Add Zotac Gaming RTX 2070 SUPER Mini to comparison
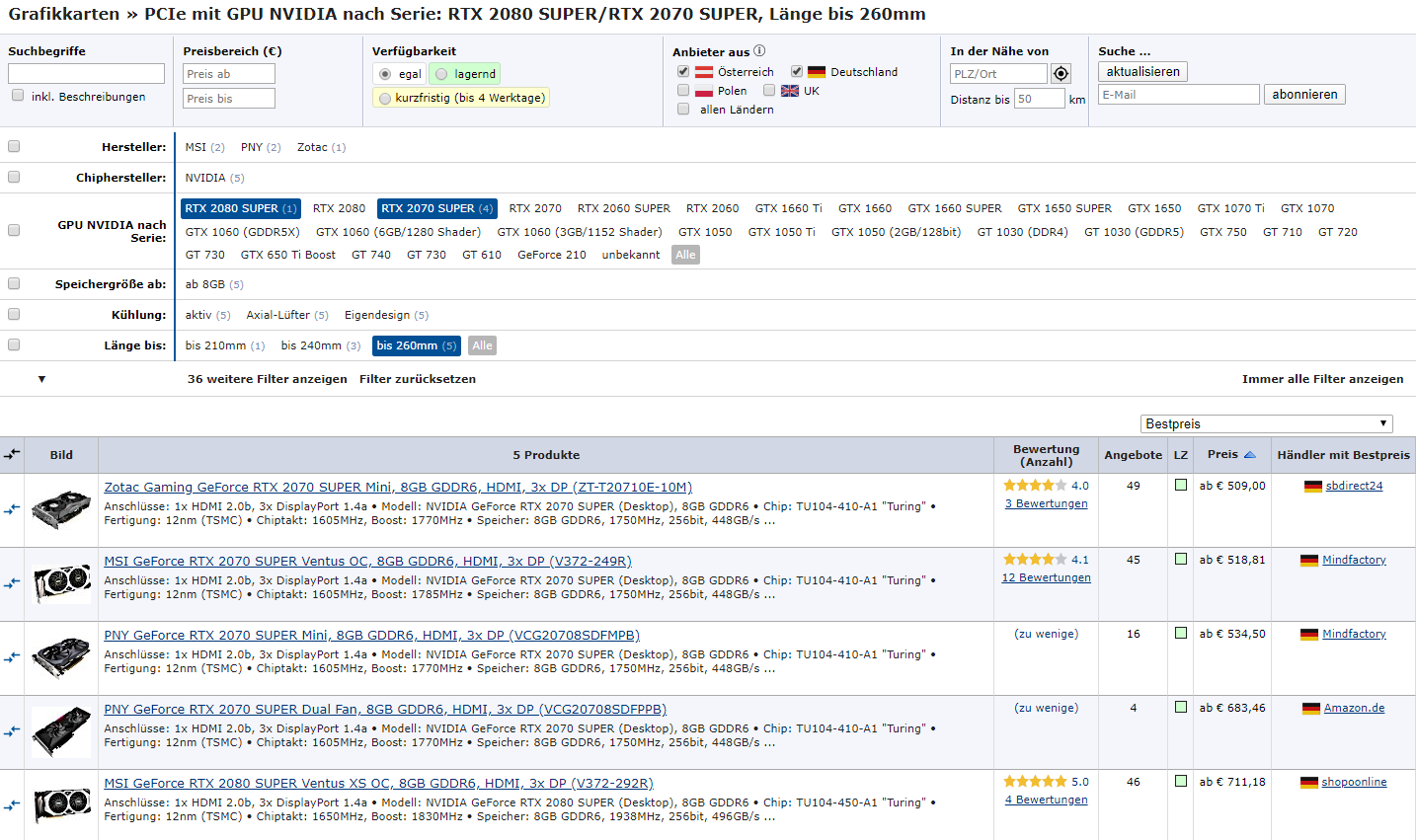The height and width of the screenshot is (840, 1416). [x=12, y=509]
